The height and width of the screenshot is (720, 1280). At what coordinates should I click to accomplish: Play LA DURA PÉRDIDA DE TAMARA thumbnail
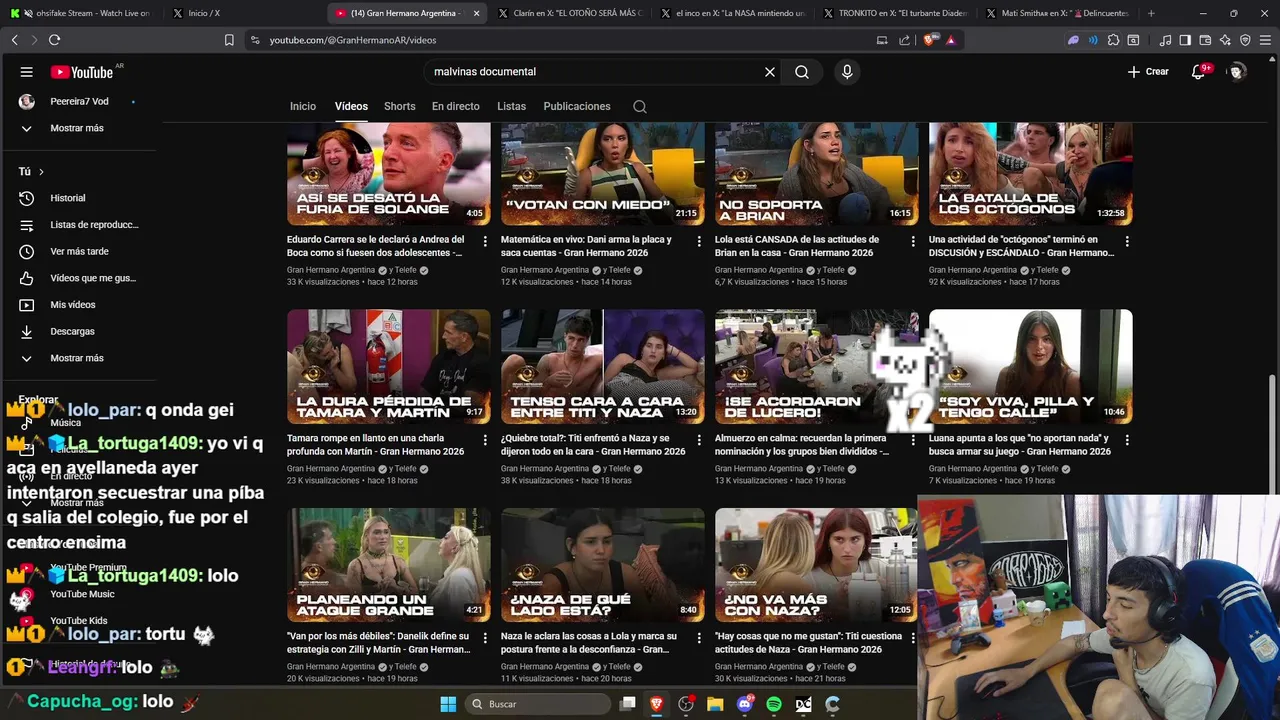click(389, 366)
